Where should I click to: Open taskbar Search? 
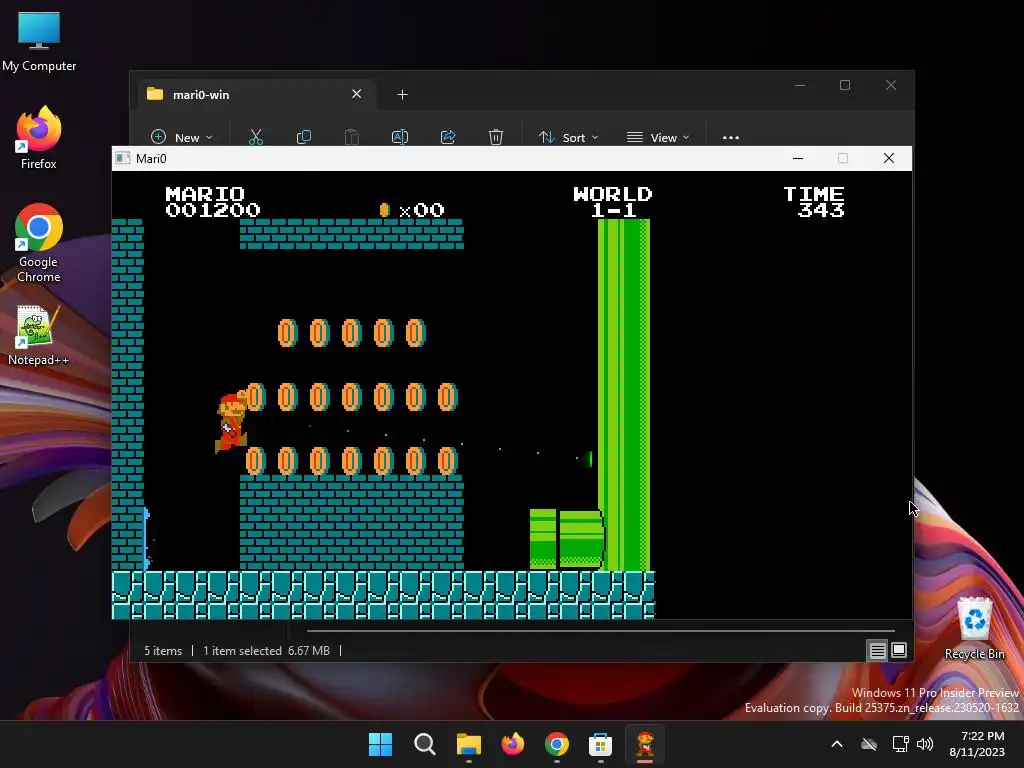coord(424,744)
